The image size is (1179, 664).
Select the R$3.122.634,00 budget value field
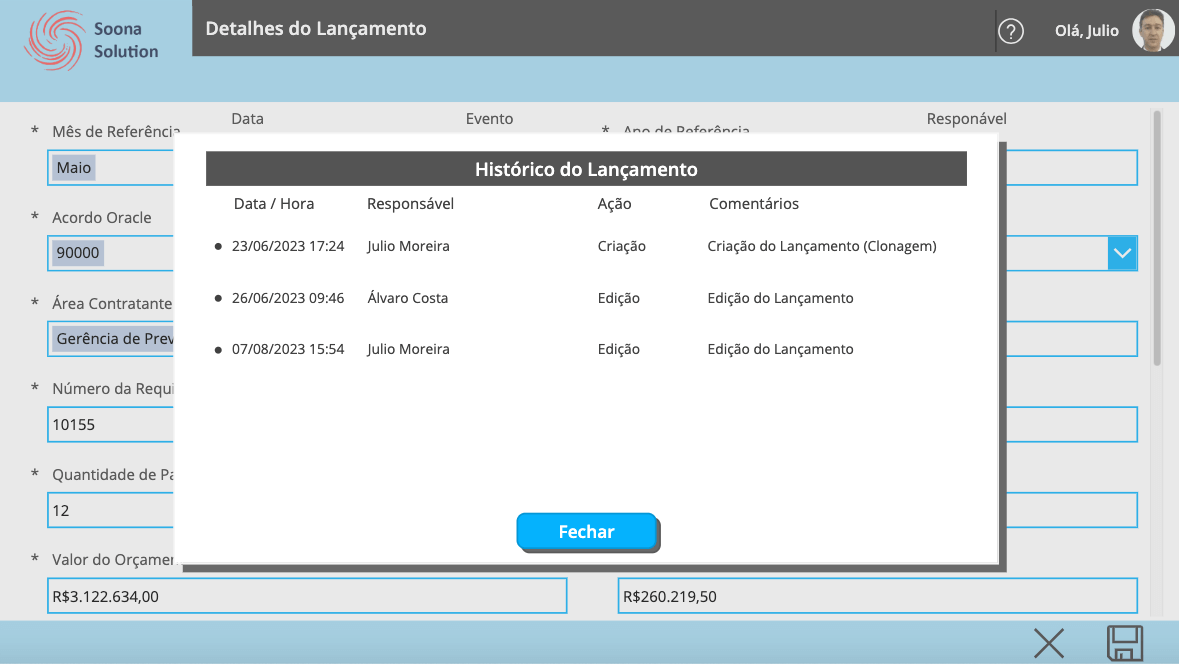pyautogui.click(x=306, y=597)
